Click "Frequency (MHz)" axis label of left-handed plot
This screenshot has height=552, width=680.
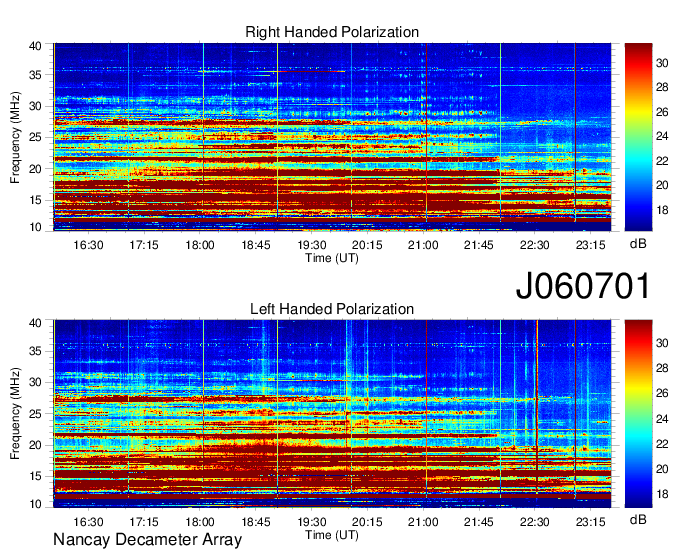tap(15, 414)
